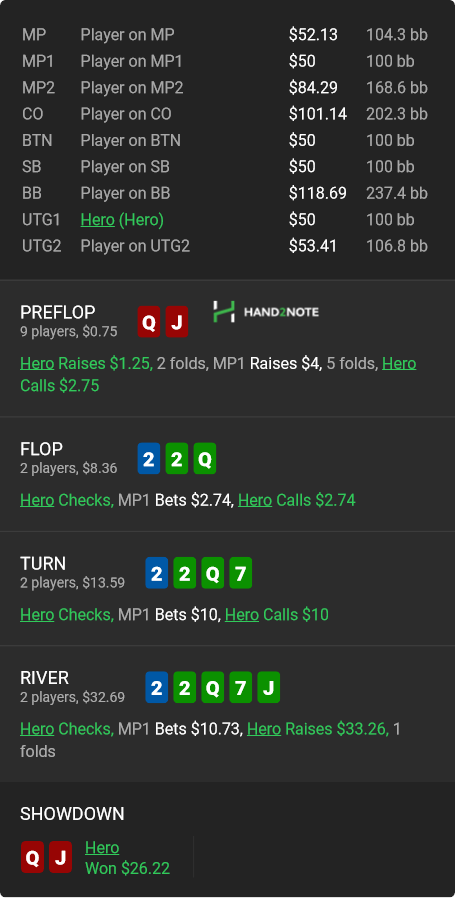Screen dimensions: 455x898
Task: Click the green J card on river
Action: pyautogui.click(x=268, y=687)
